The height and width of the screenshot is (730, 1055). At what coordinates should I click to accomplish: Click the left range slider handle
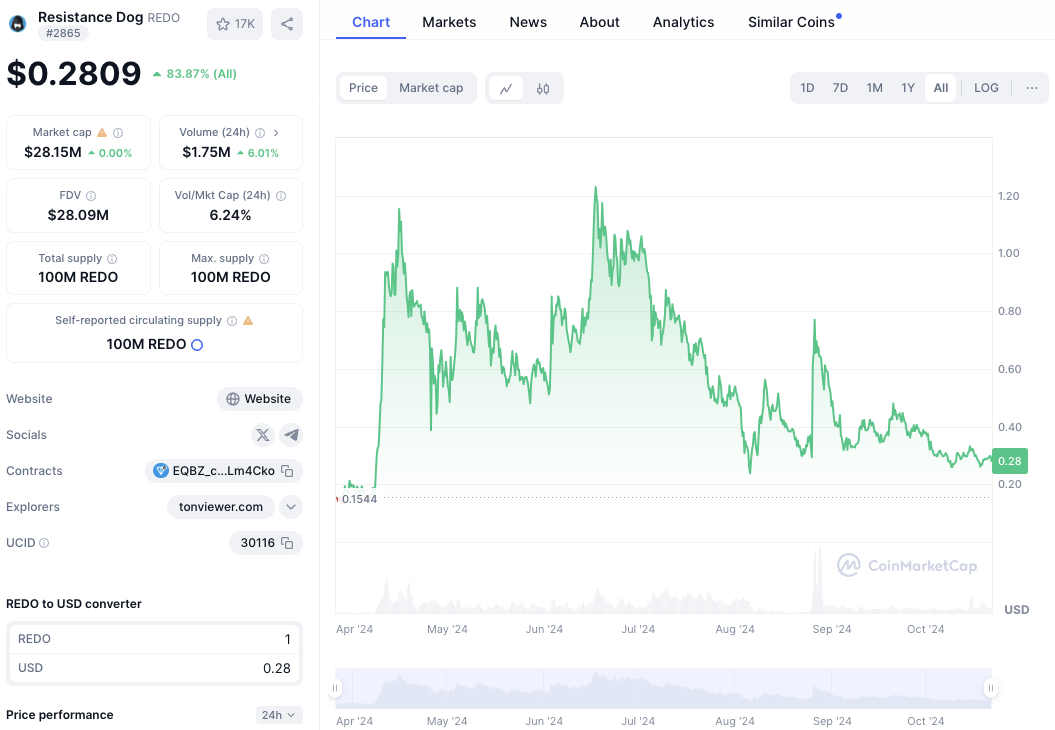(336, 688)
